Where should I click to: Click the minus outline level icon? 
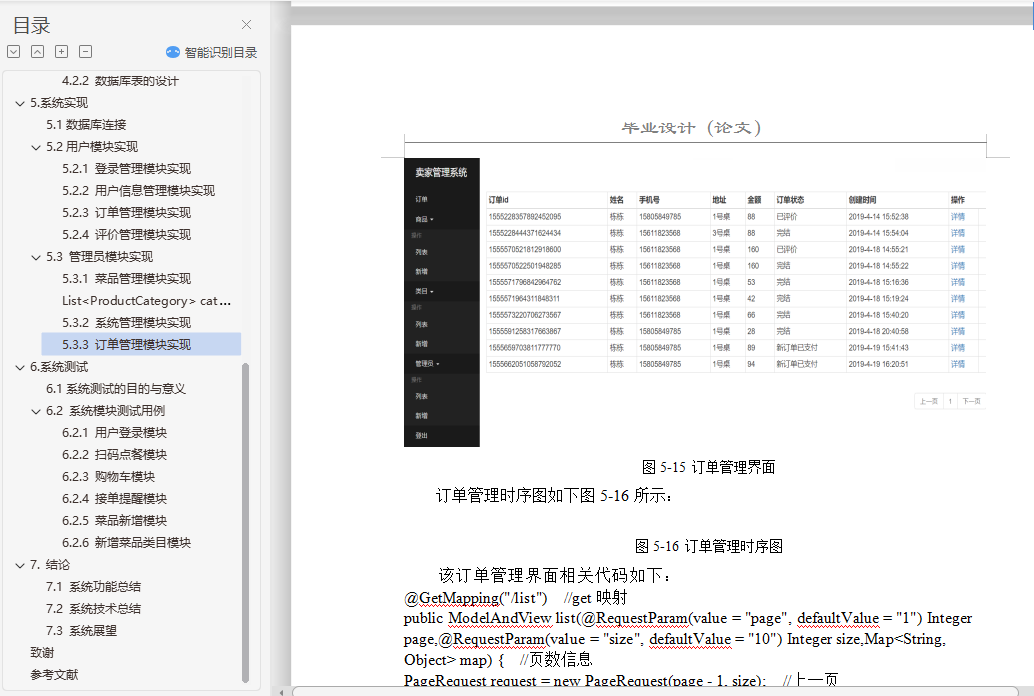(x=86, y=51)
